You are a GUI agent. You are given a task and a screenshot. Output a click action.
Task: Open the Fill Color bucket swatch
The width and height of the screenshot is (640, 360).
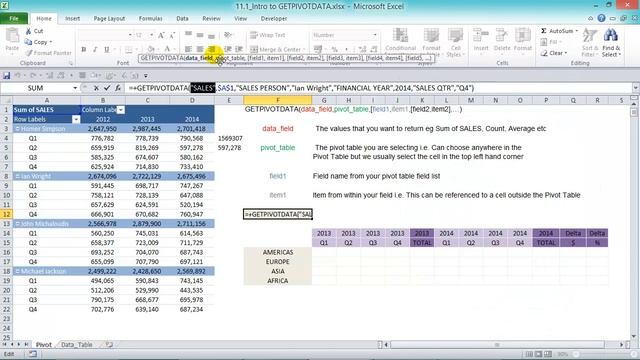click(x=151, y=49)
